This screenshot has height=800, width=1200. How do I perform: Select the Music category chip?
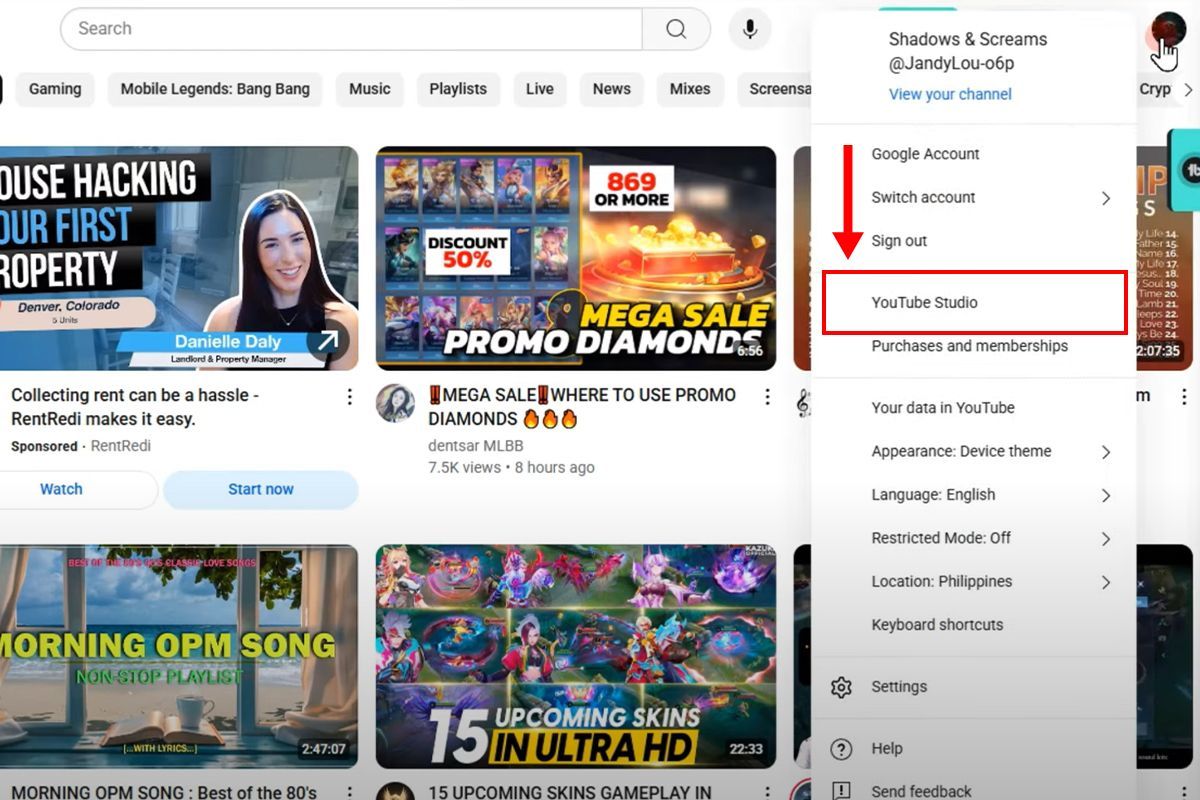[x=370, y=89]
